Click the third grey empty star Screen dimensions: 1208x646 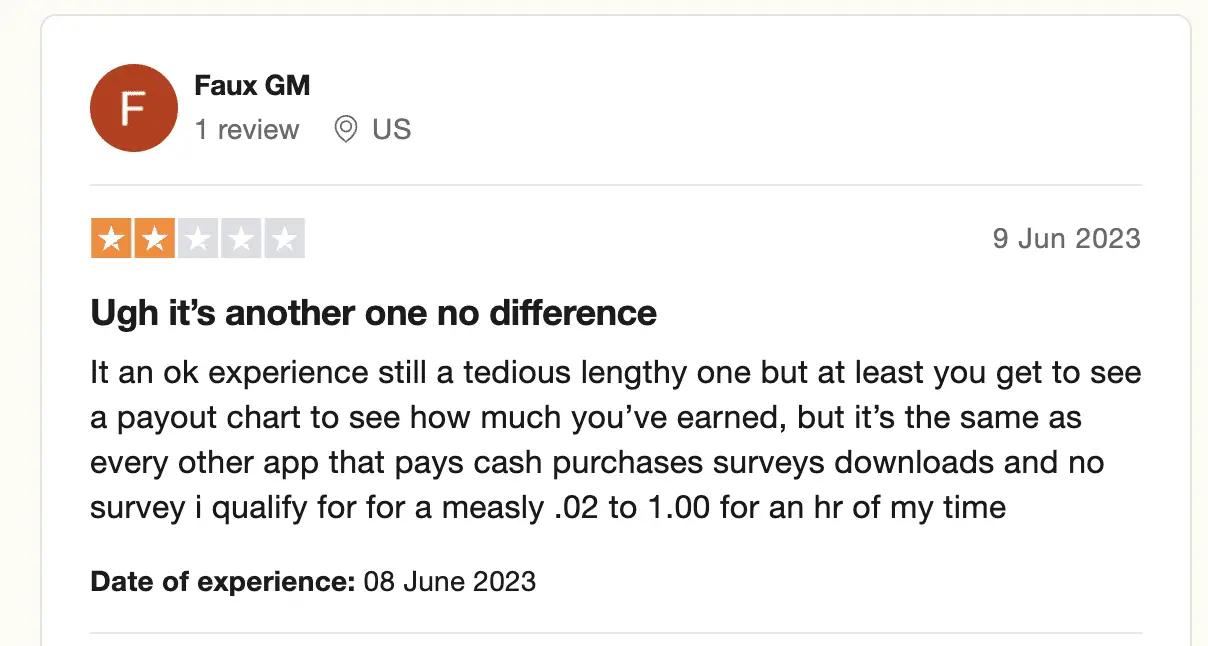pyautogui.click(x=198, y=239)
